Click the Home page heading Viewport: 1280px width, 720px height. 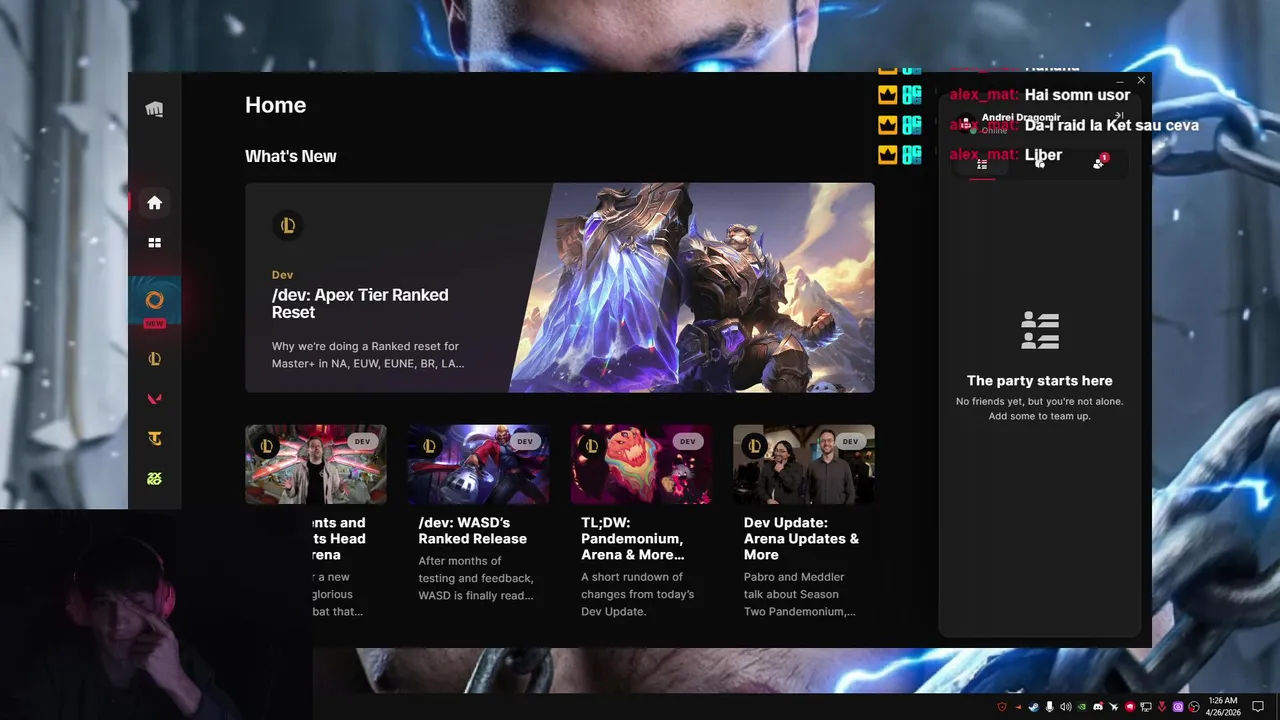[x=275, y=105]
